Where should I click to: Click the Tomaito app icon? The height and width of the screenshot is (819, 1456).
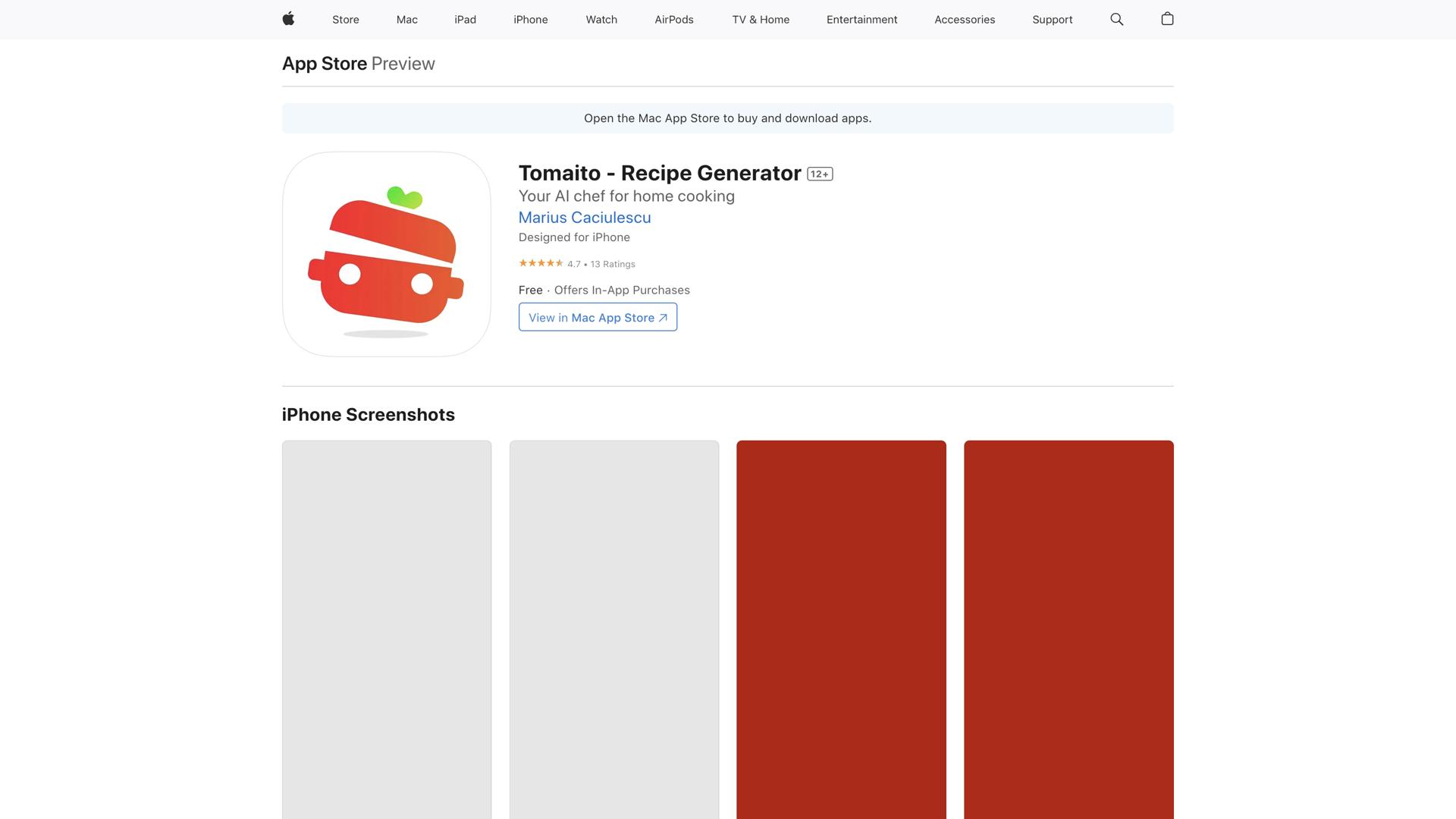pyautogui.click(x=386, y=254)
